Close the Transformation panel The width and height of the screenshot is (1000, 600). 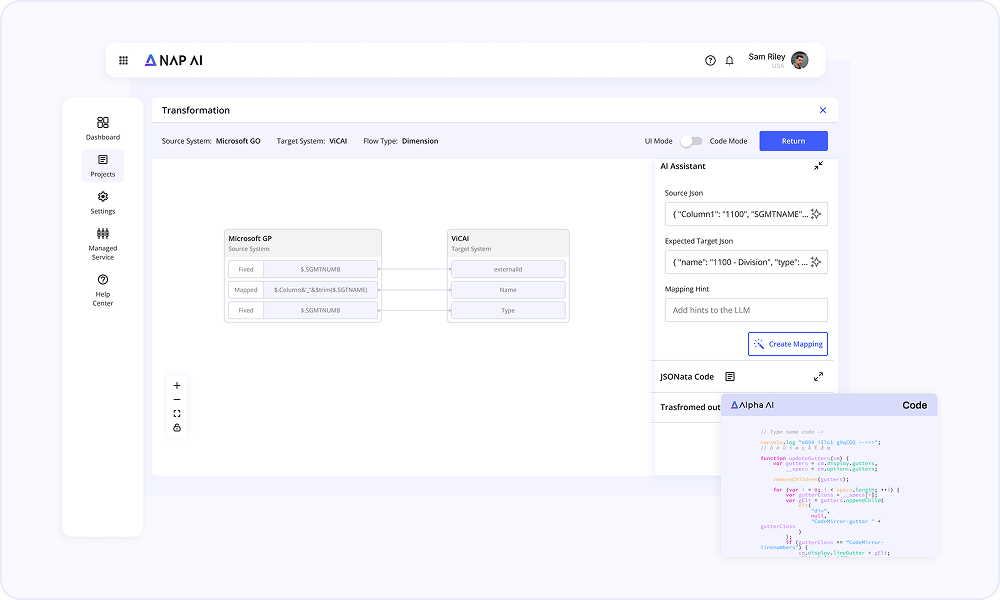(823, 110)
